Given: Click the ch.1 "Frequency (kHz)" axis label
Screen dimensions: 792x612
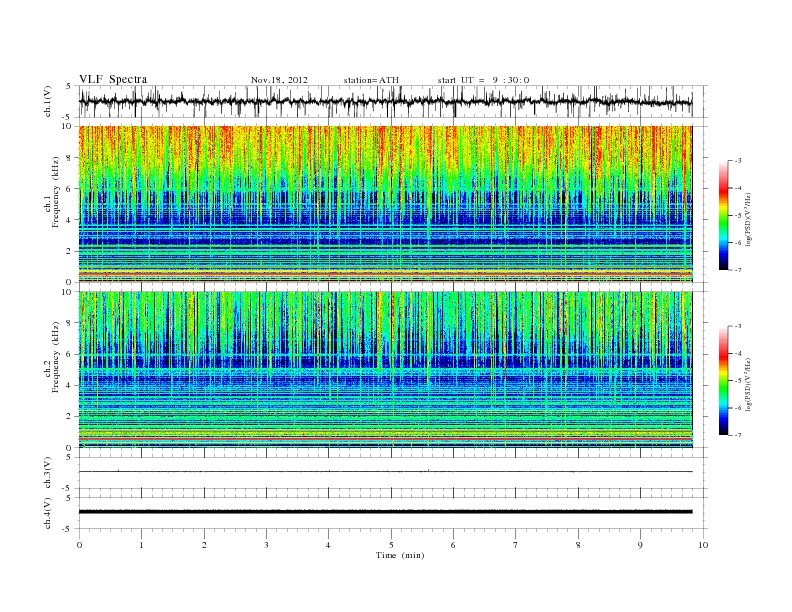Looking at the screenshot, I should [55, 192].
